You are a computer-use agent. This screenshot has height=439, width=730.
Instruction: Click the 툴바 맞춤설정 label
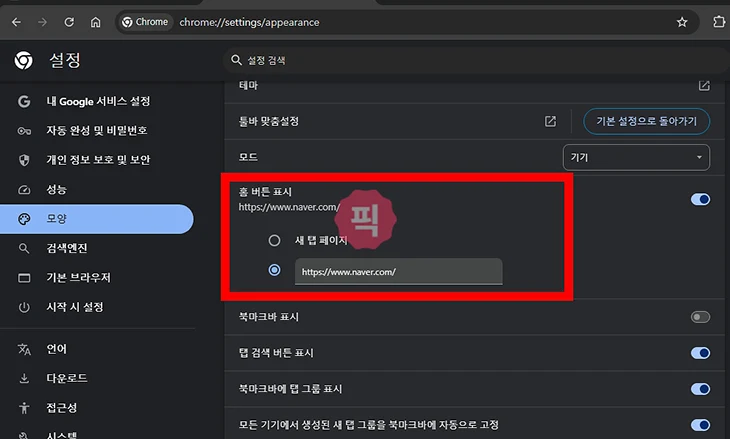point(269,121)
